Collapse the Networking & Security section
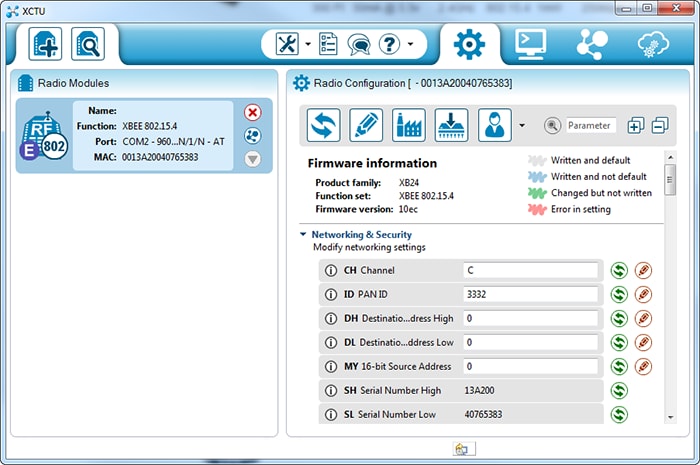The height and width of the screenshot is (465, 700). pyautogui.click(x=303, y=234)
